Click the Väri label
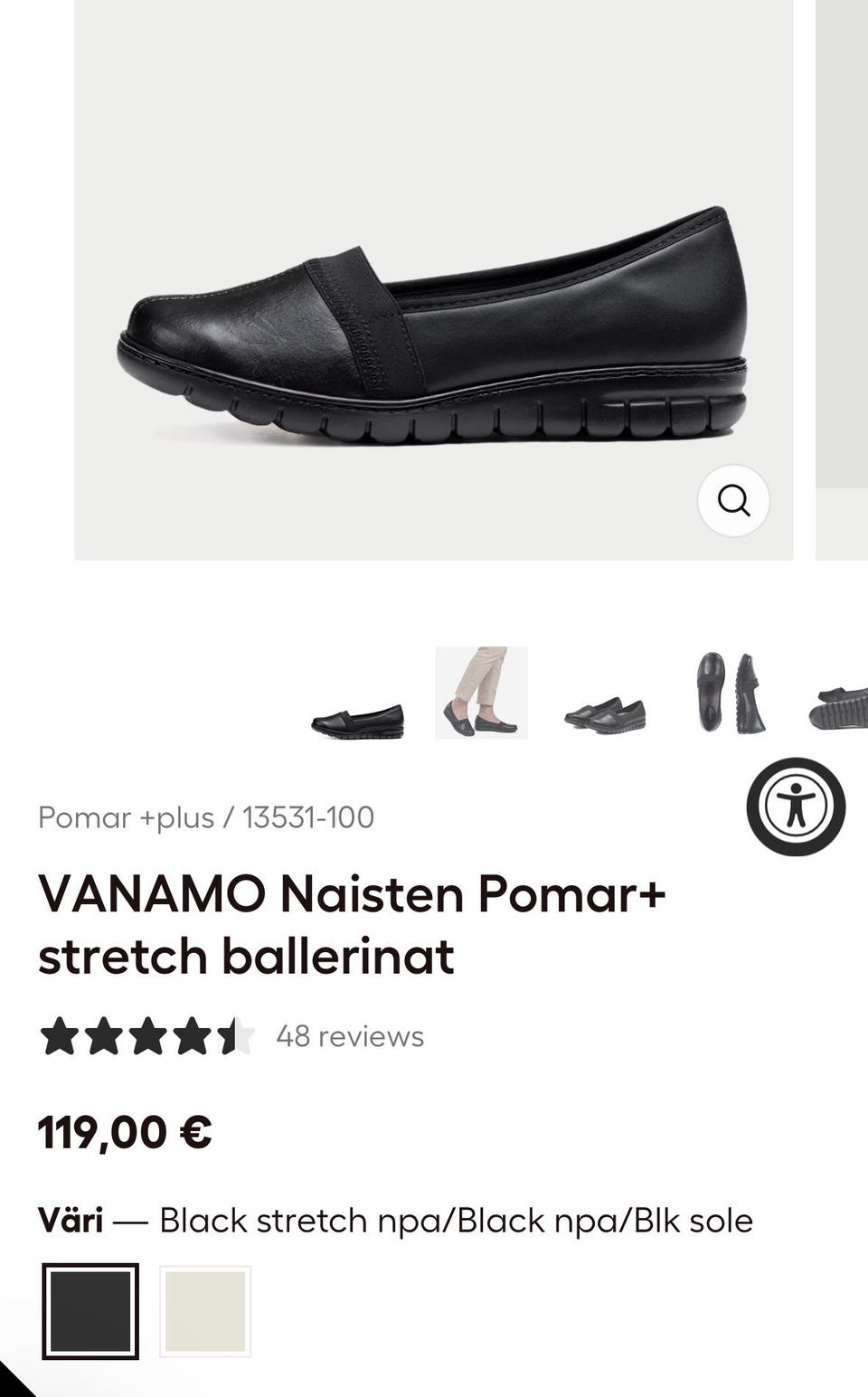This screenshot has height=1397, width=868. point(71,1221)
